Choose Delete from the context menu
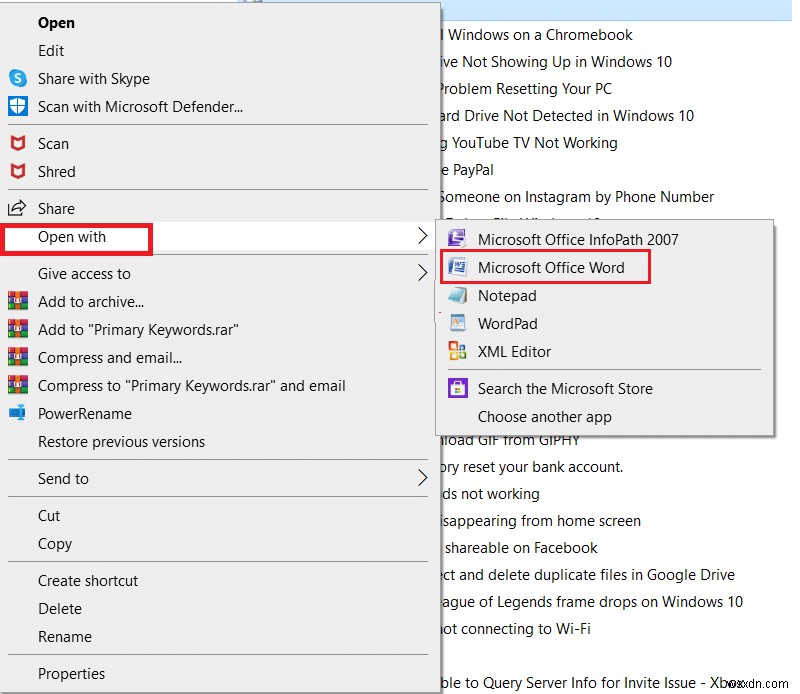 [x=219, y=609]
